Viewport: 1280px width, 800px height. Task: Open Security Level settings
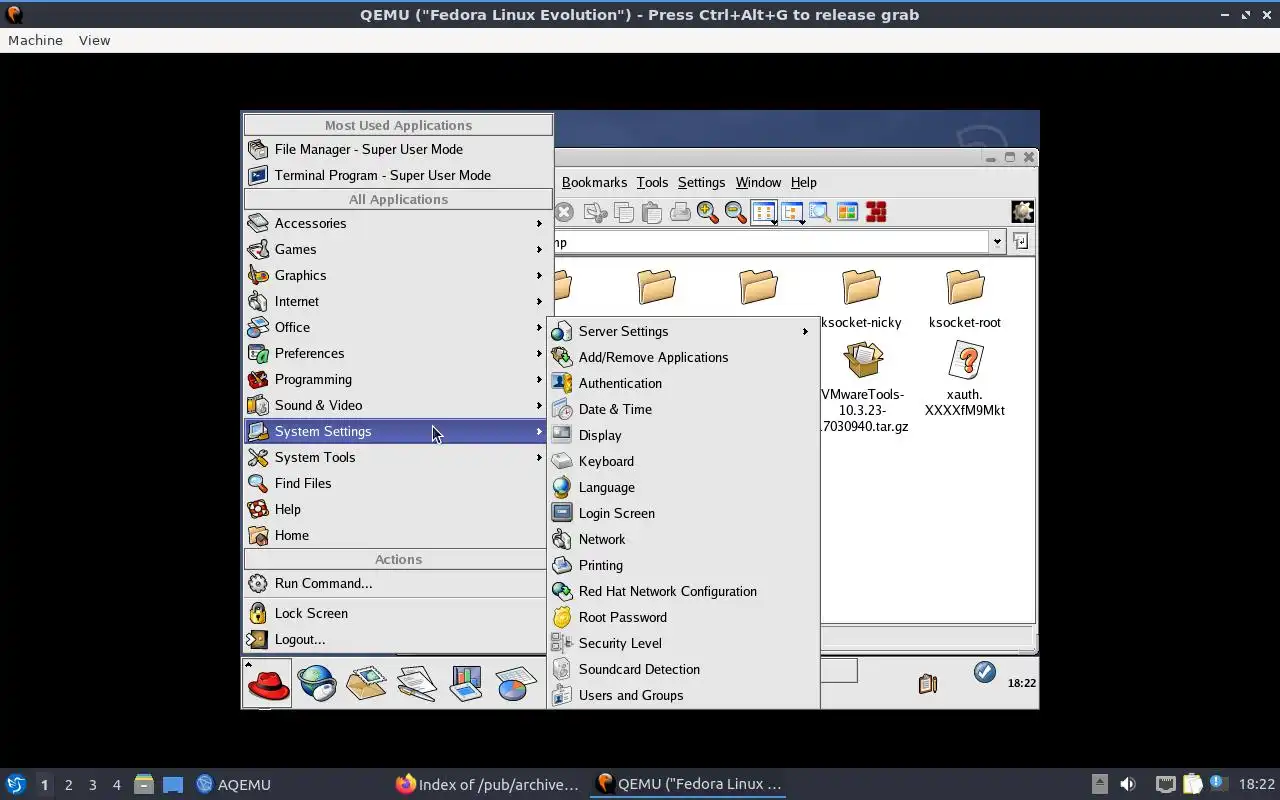pos(683,643)
